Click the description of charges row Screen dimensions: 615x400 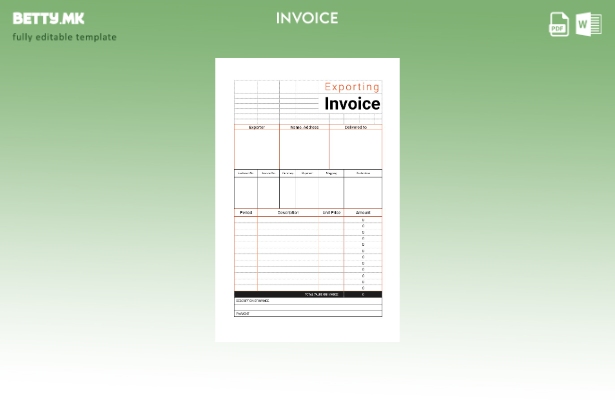coord(308,301)
